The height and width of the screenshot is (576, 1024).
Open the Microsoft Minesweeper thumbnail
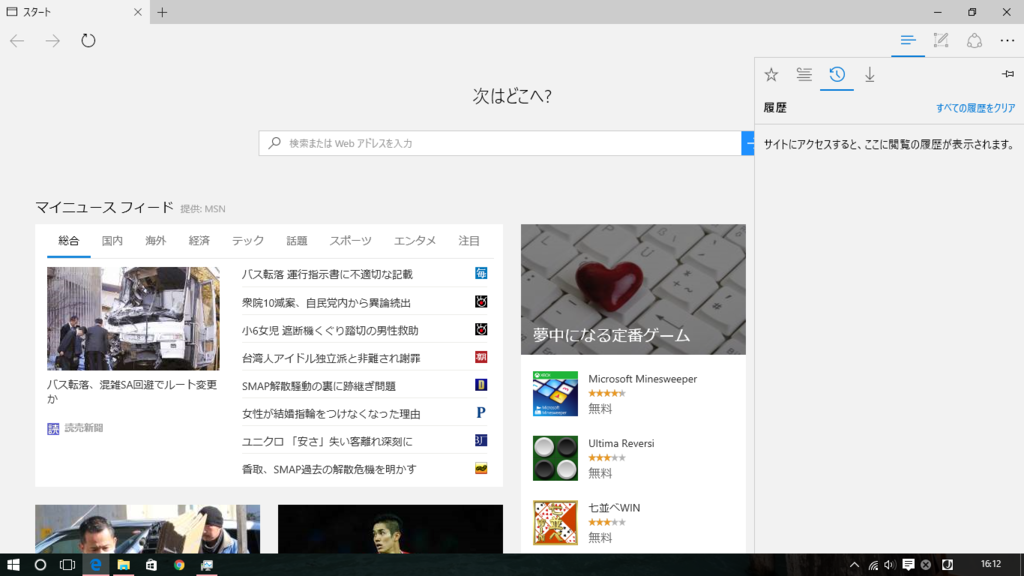tap(555, 393)
